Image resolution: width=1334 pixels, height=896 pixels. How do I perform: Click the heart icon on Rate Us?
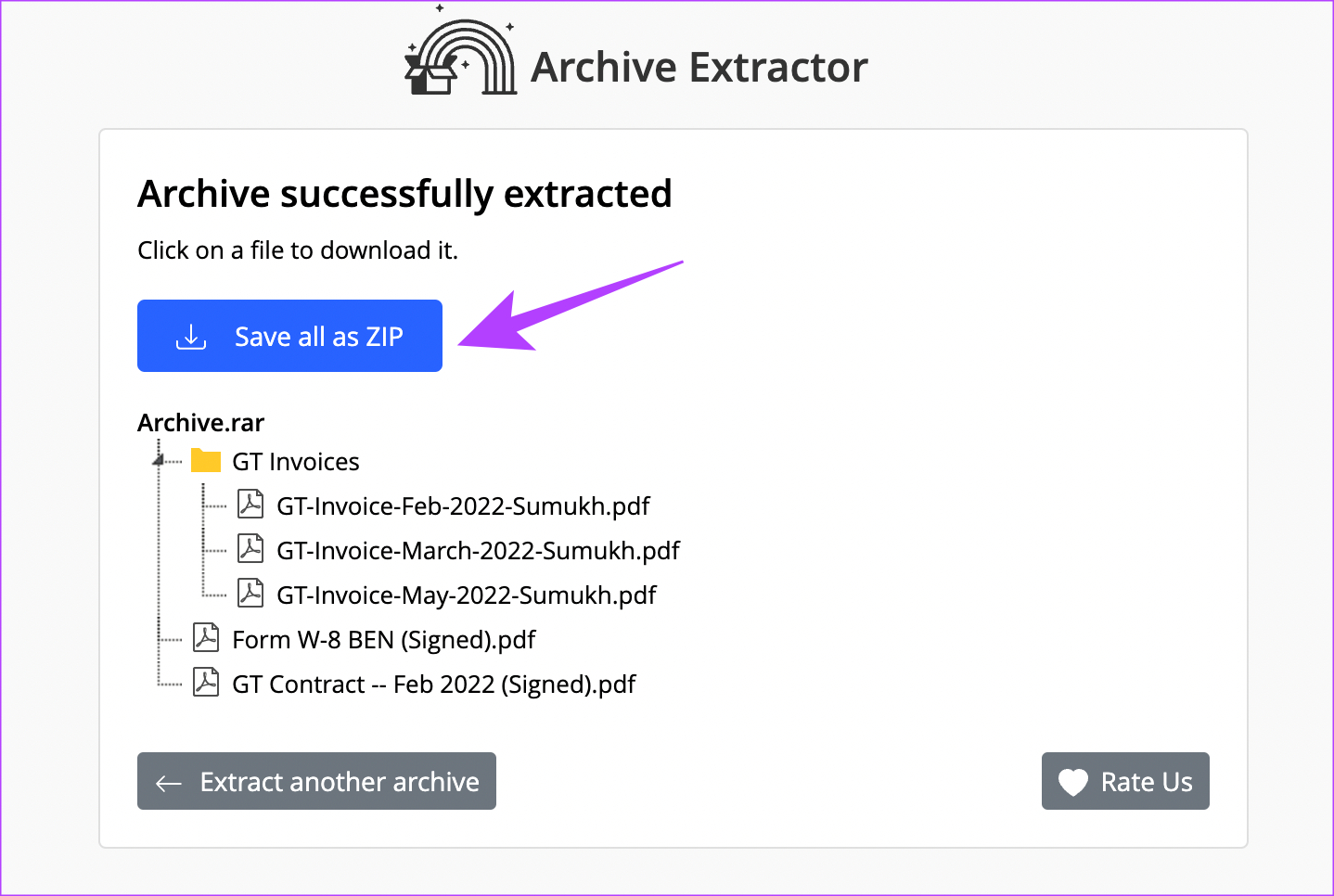pyautogui.click(x=1073, y=782)
